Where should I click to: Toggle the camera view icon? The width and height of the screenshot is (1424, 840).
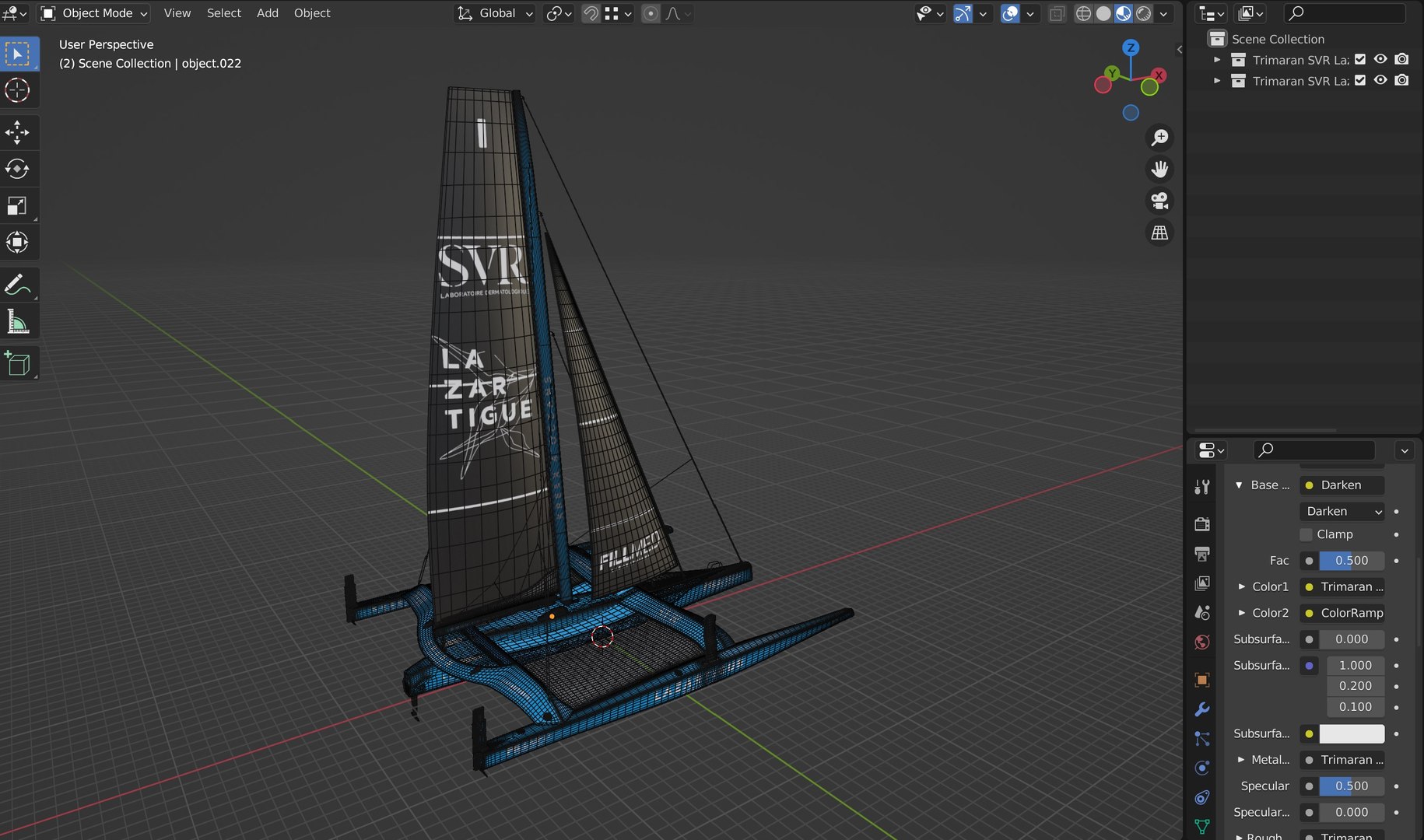1159,201
